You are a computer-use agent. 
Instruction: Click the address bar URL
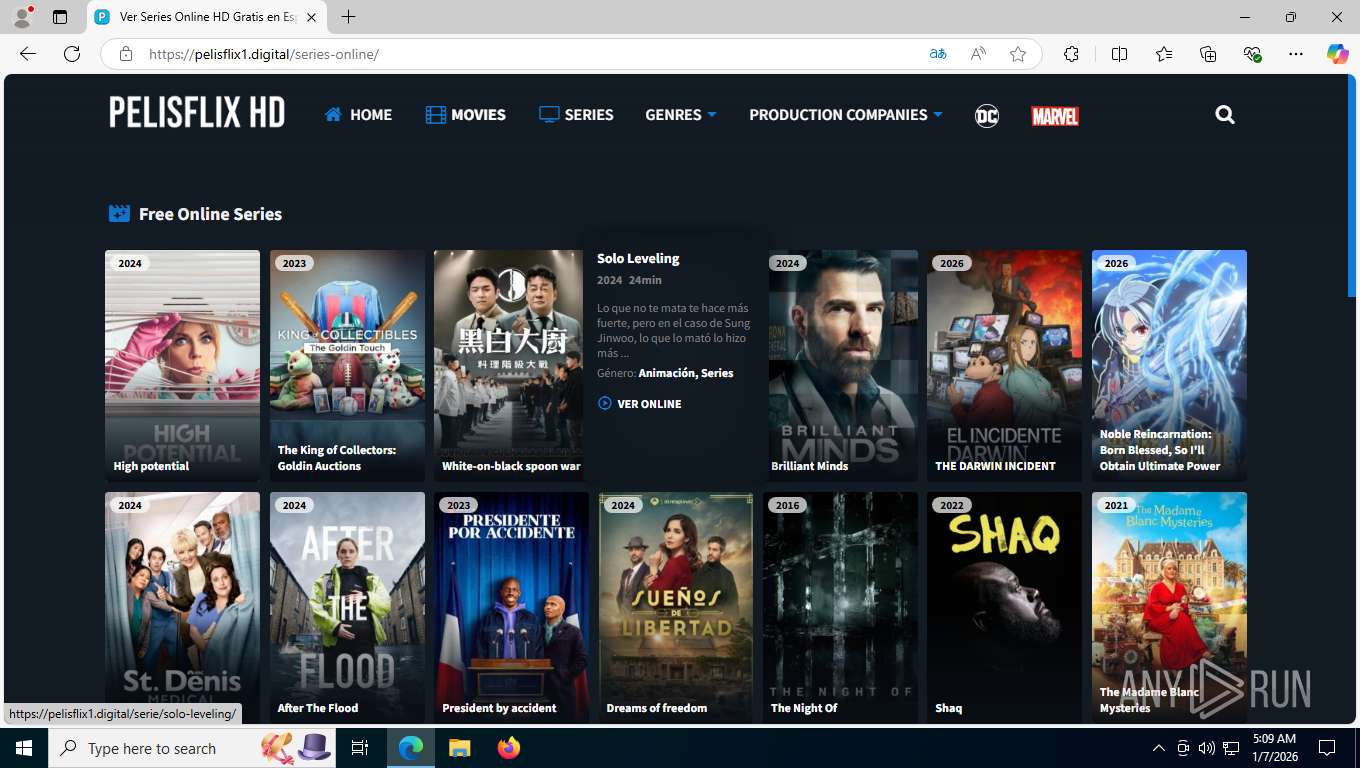click(x=264, y=54)
